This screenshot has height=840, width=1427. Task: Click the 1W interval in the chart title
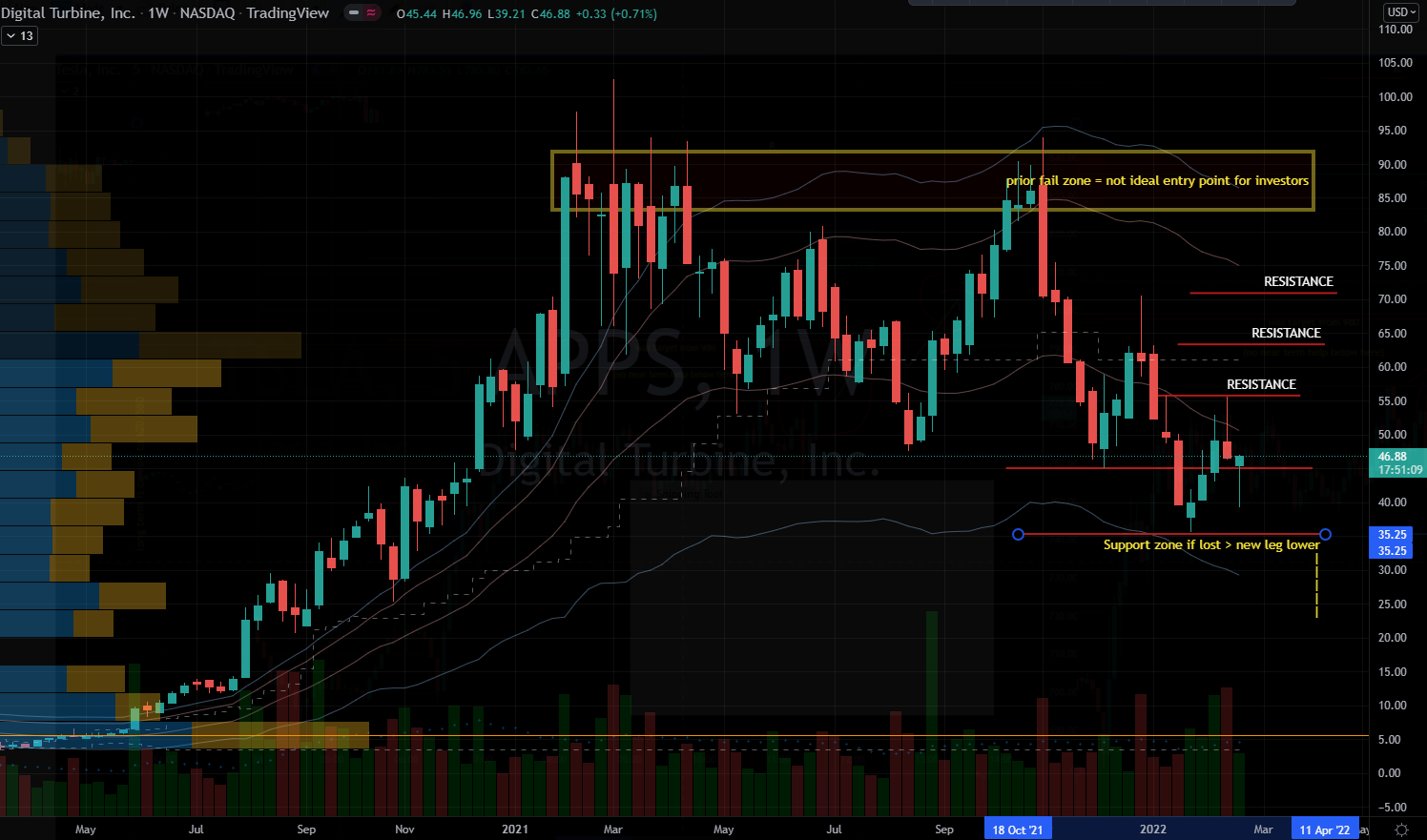coord(158,13)
